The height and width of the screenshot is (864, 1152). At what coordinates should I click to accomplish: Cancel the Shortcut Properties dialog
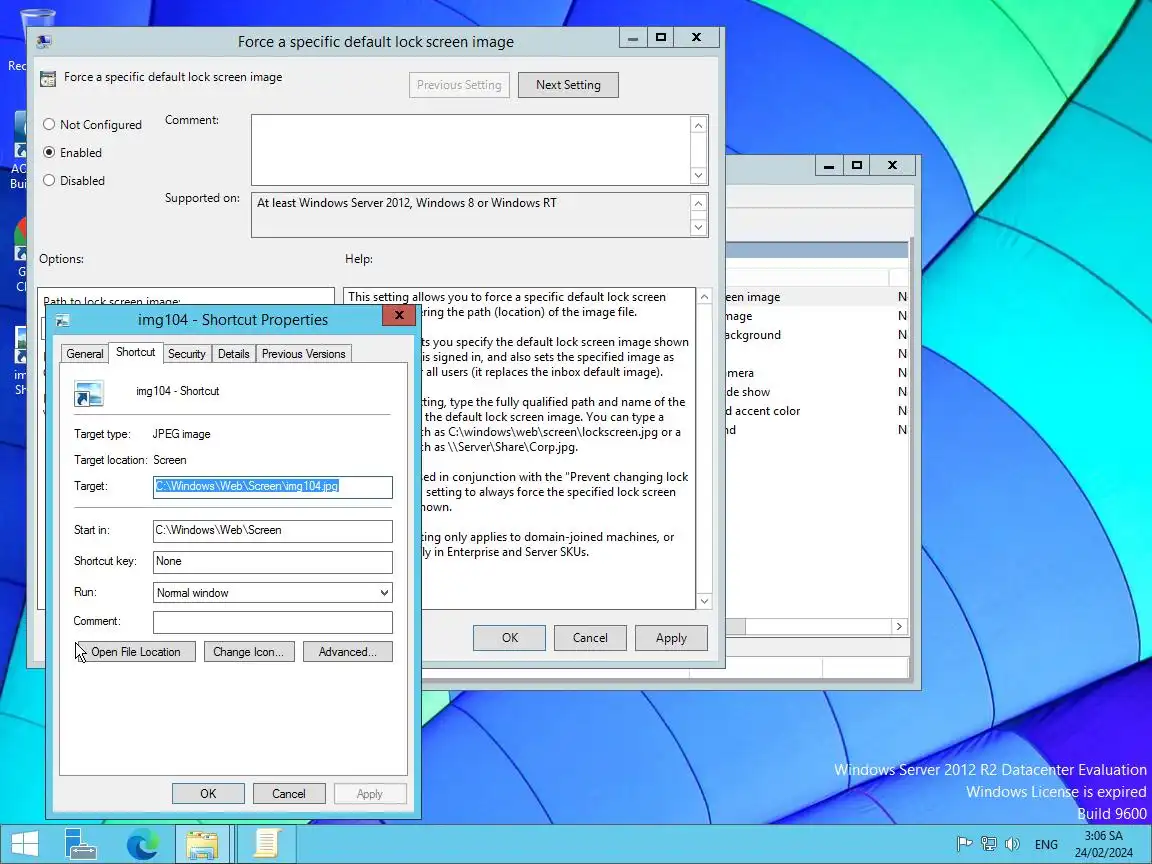click(289, 793)
